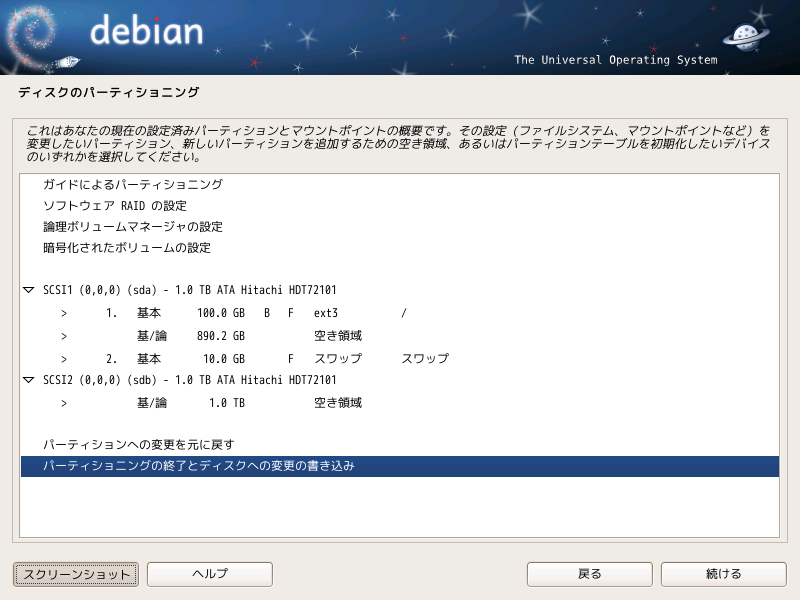This screenshot has height=600, width=800.
Task: Collapse the SCSI1 (sda) disk triangle
Action: [29, 290]
